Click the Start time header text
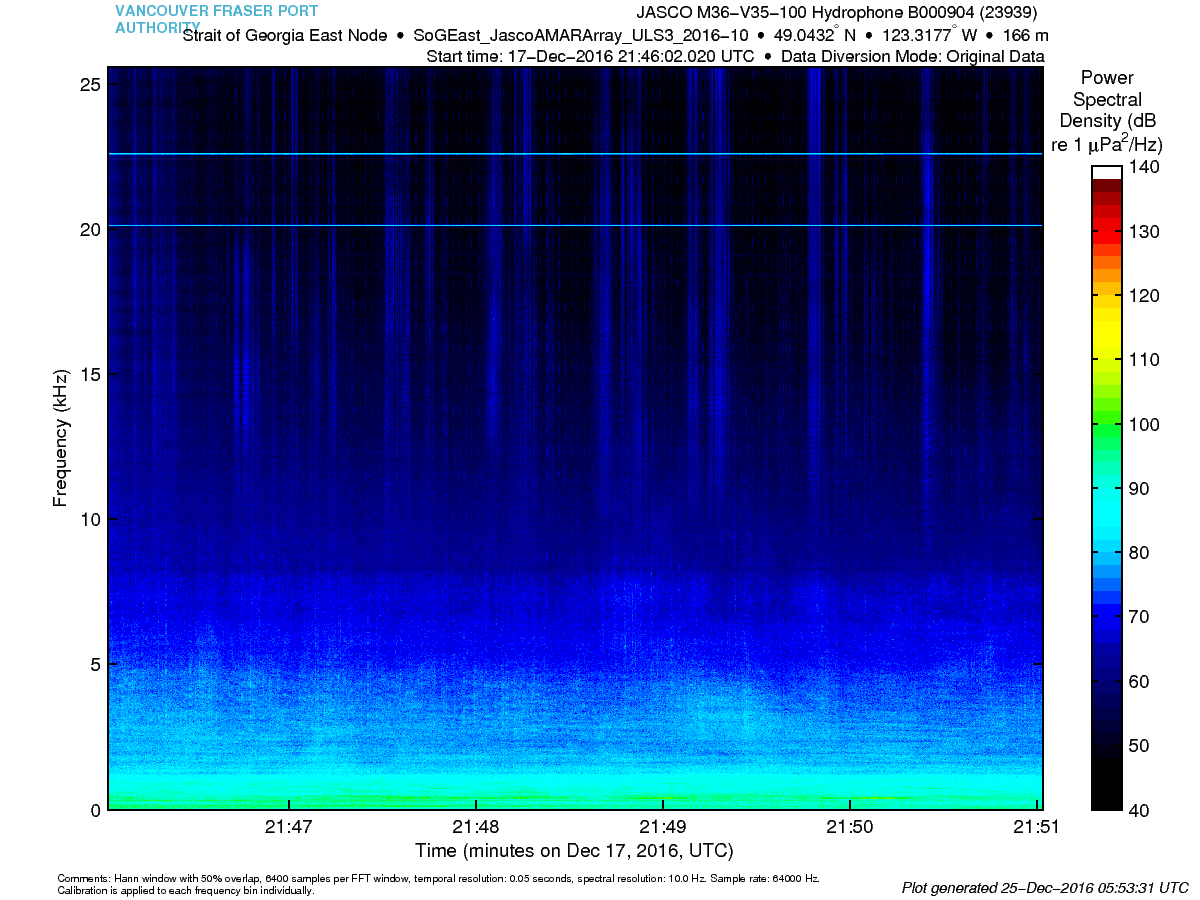The width and height of the screenshot is (1200, 900). tap(590, 57)
